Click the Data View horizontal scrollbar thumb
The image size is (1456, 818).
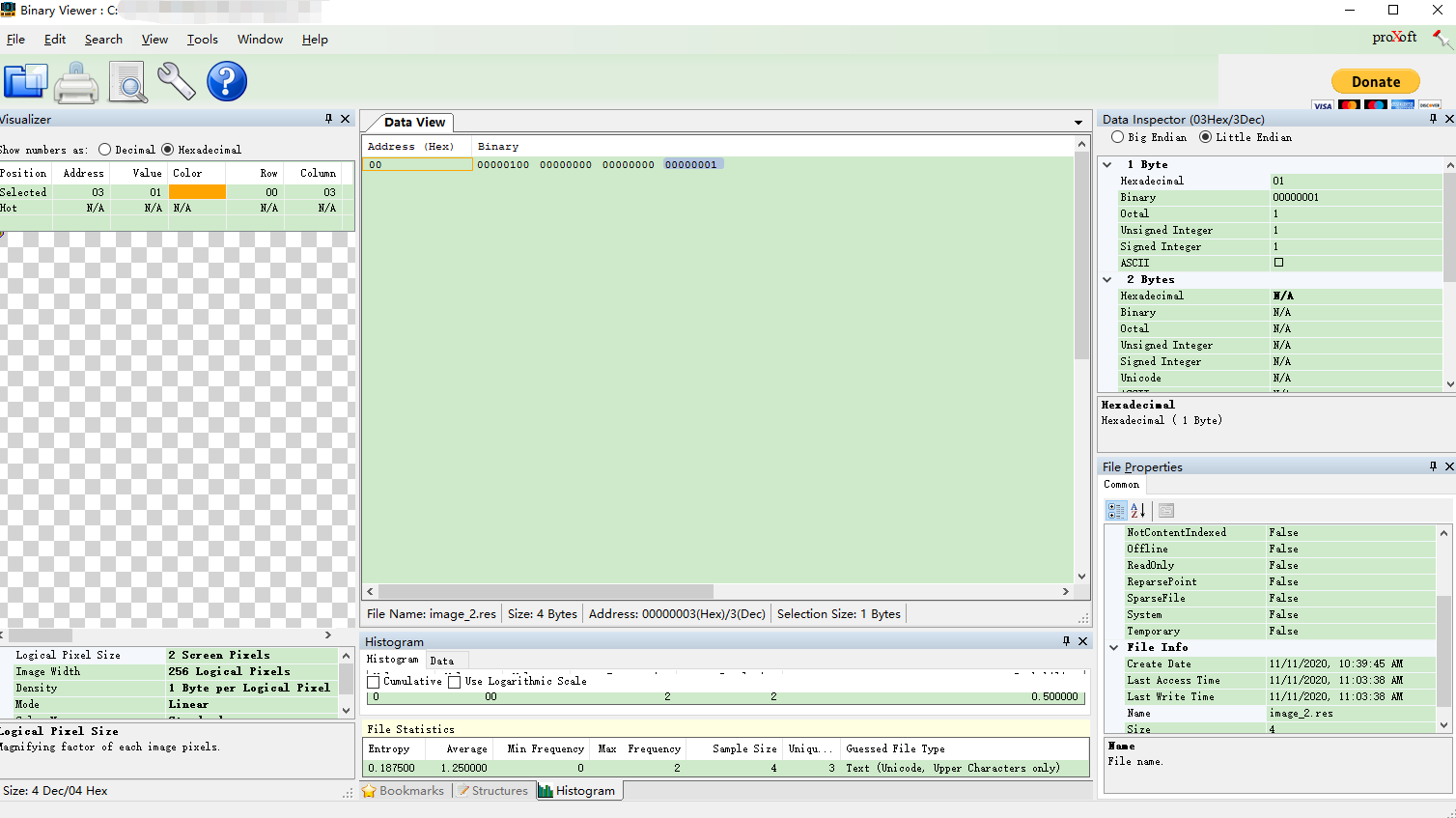(x=546, y=591)
